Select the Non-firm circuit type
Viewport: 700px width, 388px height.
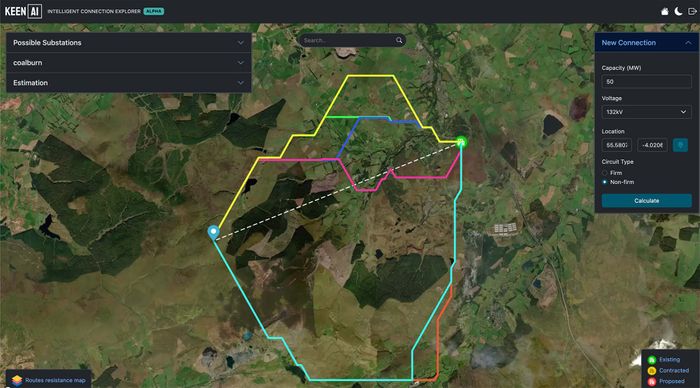coord(605,182)
